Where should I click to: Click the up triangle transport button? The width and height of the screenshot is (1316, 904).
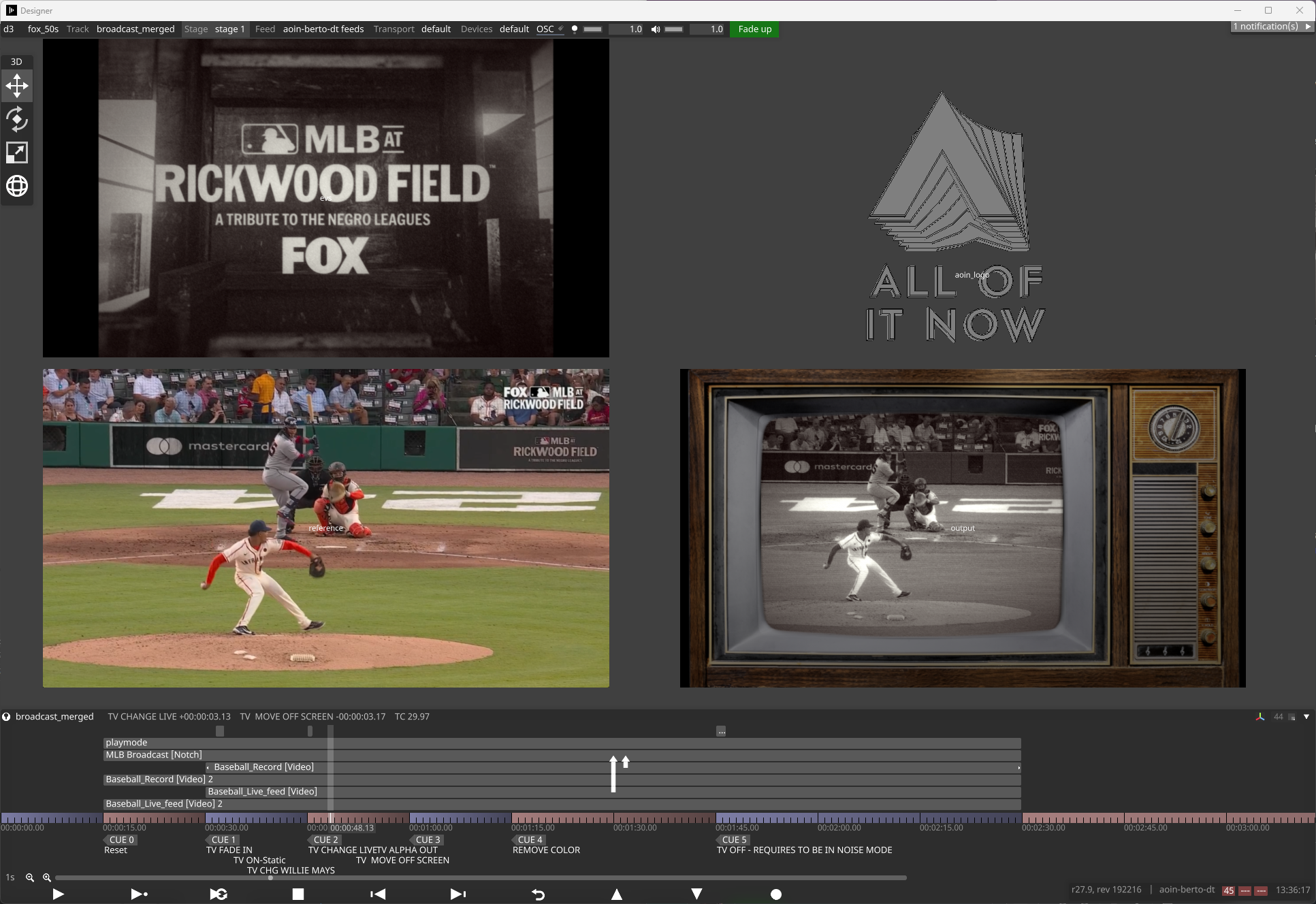pos(617,894)
